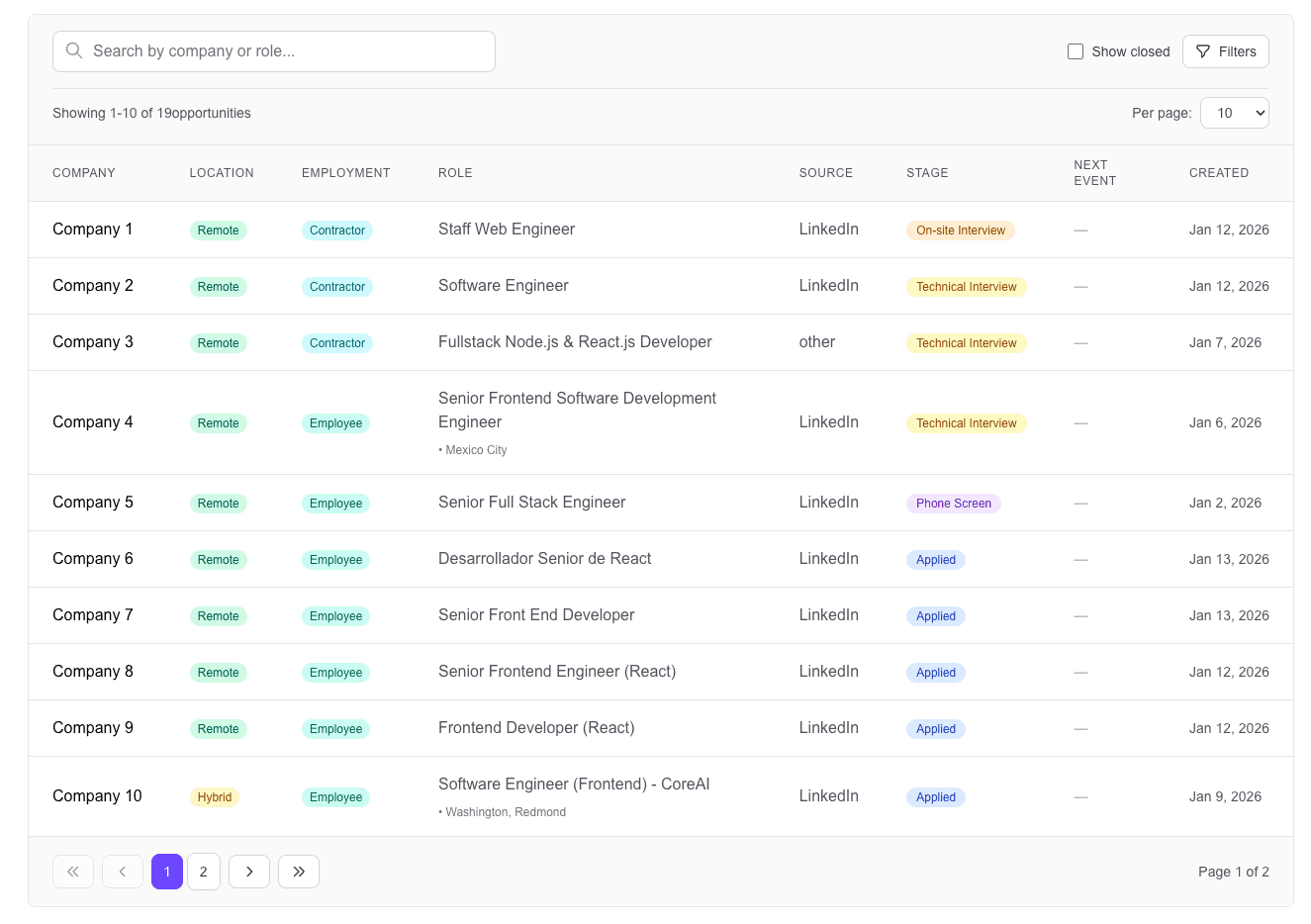The height and width of the screenshot is (924, 1311).
Task: Sort by the Company column header
Action: point(84,173)
